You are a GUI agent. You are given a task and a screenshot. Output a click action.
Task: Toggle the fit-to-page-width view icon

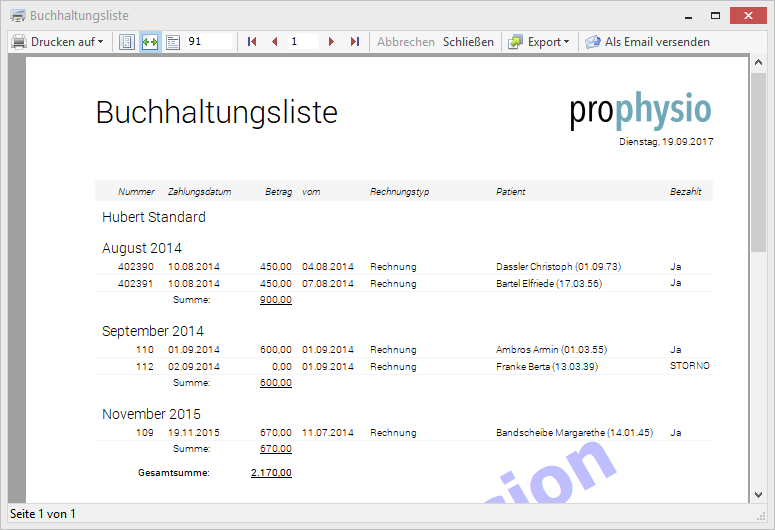pyautogui.click(x=150, y=42)
